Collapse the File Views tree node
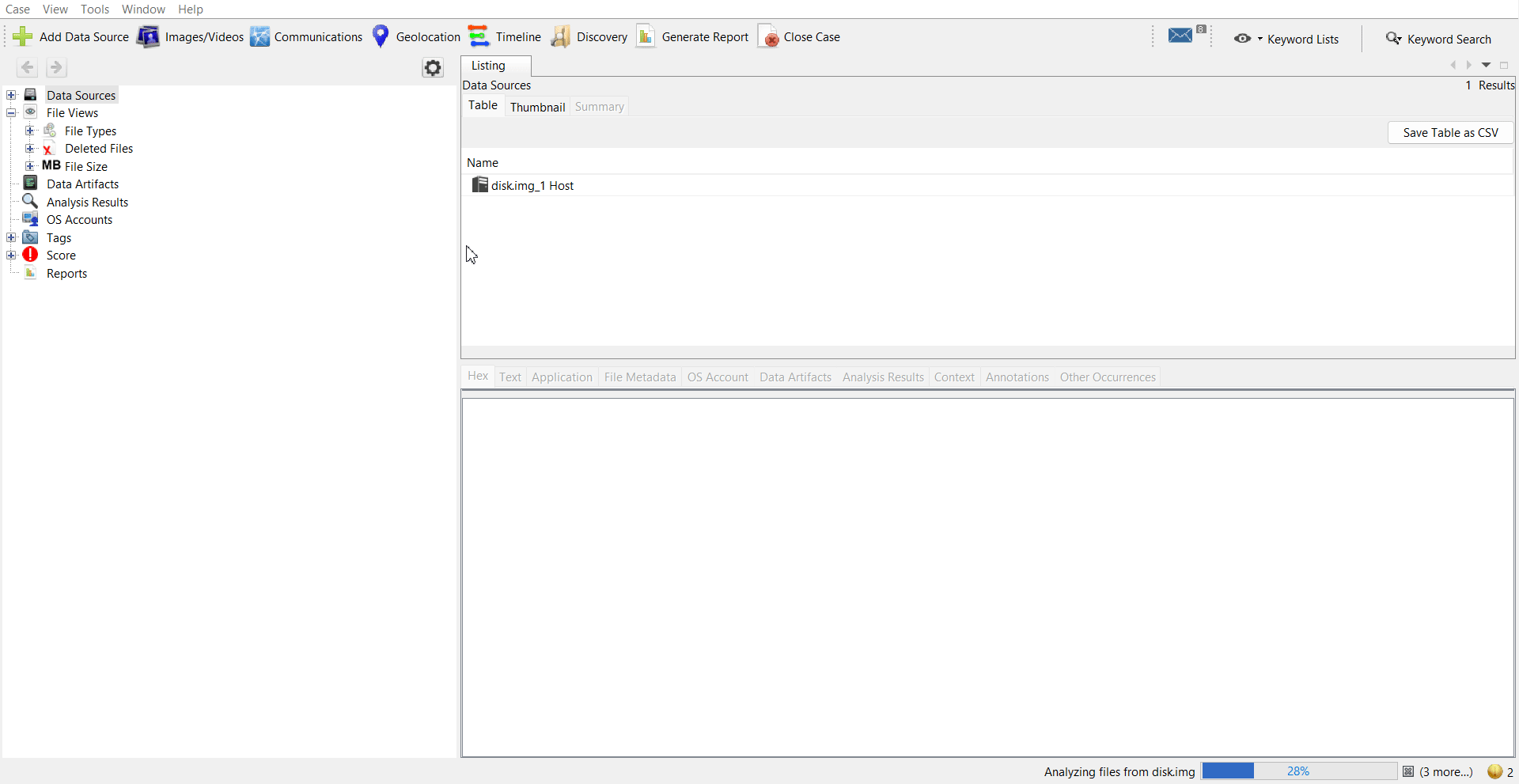The width and height of the screenshot is (1519, 784). click(11, 112)
